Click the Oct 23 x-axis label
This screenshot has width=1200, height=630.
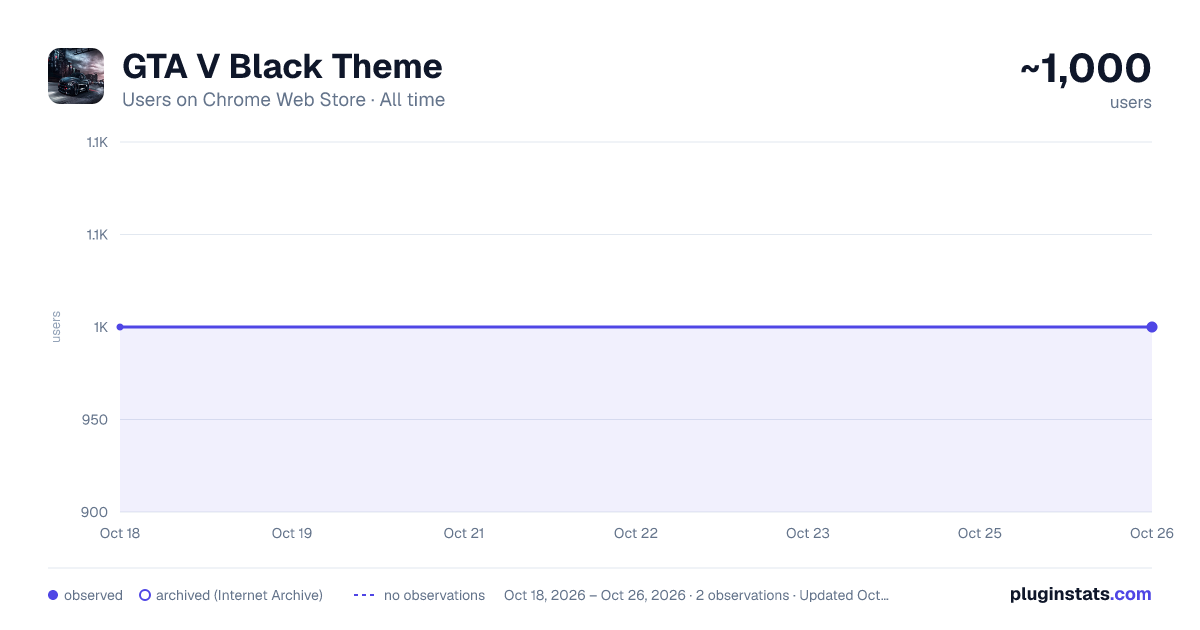click(808, 533)
